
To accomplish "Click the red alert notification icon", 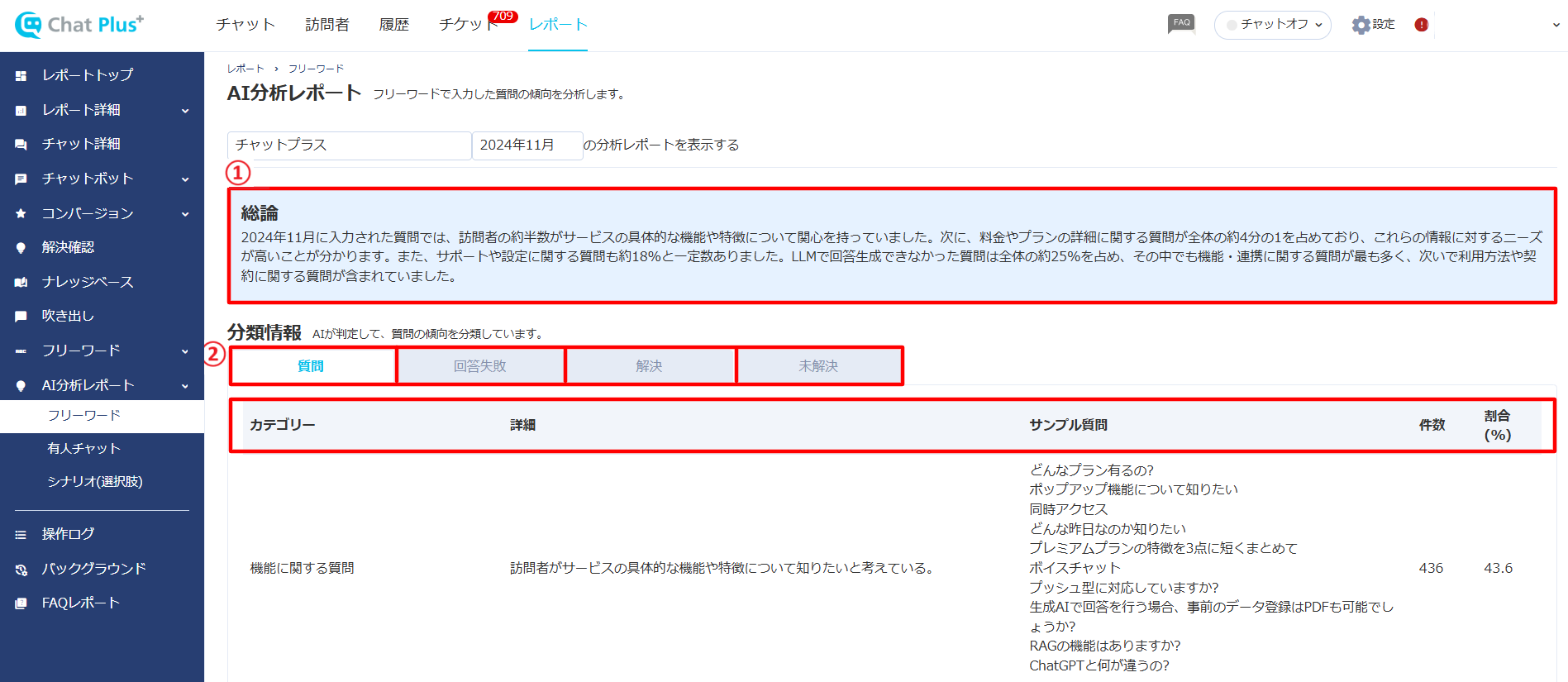I will pyautogui.click(x=1422, y=25).
